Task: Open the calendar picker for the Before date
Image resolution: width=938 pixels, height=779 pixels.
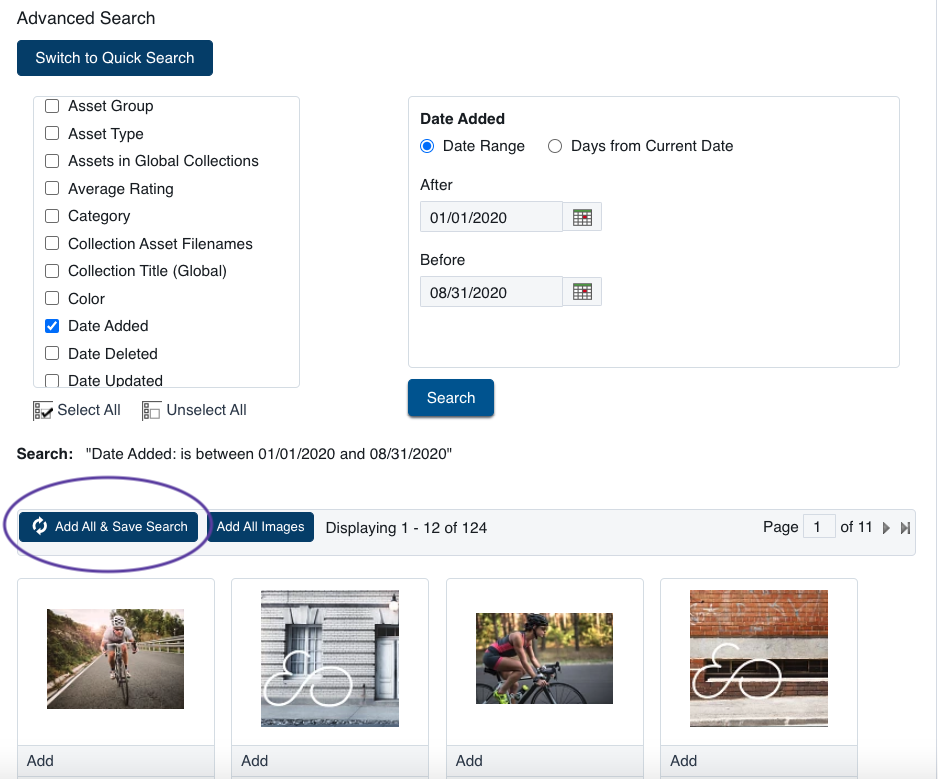Action: (x=582, y=291)
